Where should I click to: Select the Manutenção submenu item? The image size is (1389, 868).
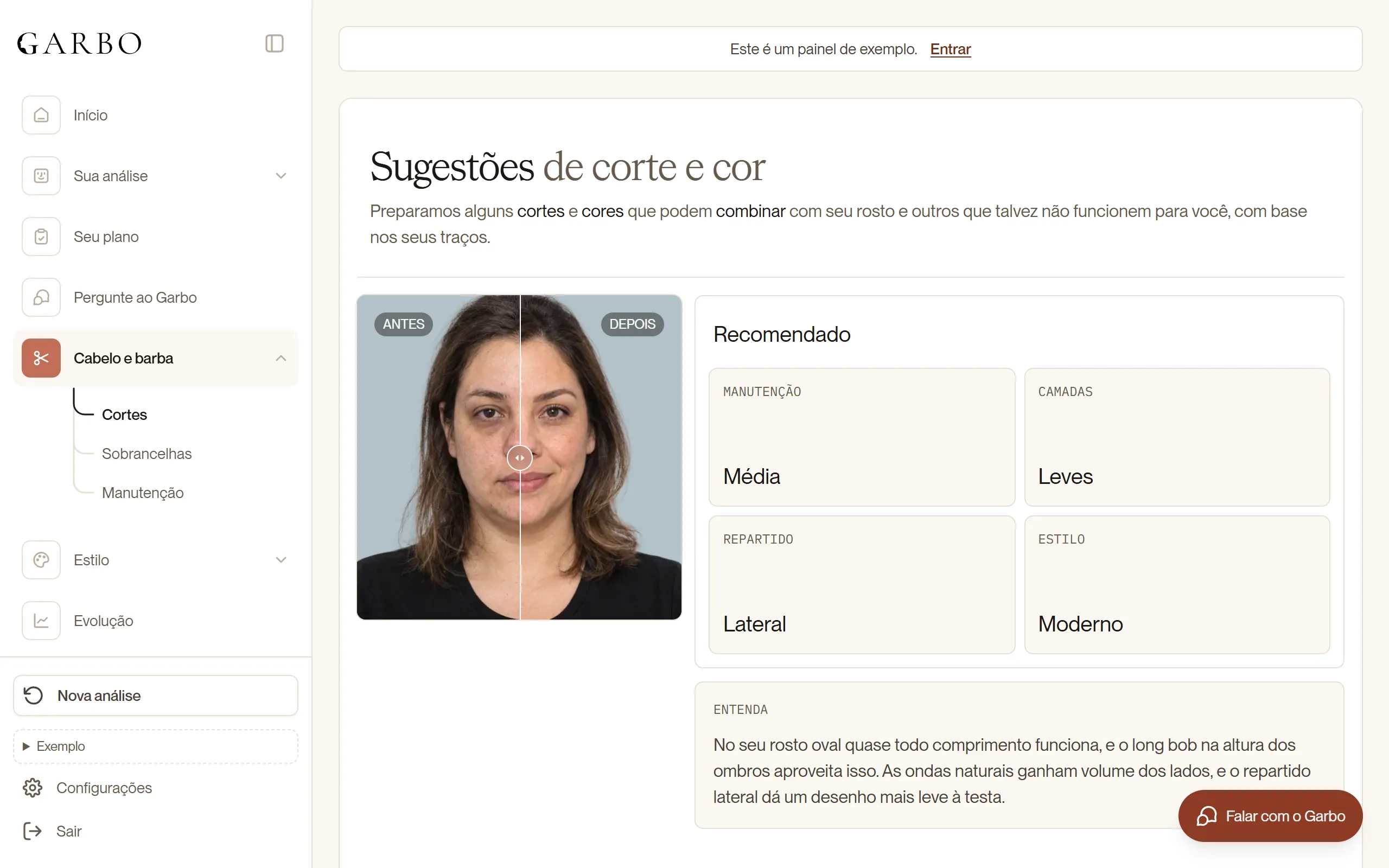(x=142, y=493)
